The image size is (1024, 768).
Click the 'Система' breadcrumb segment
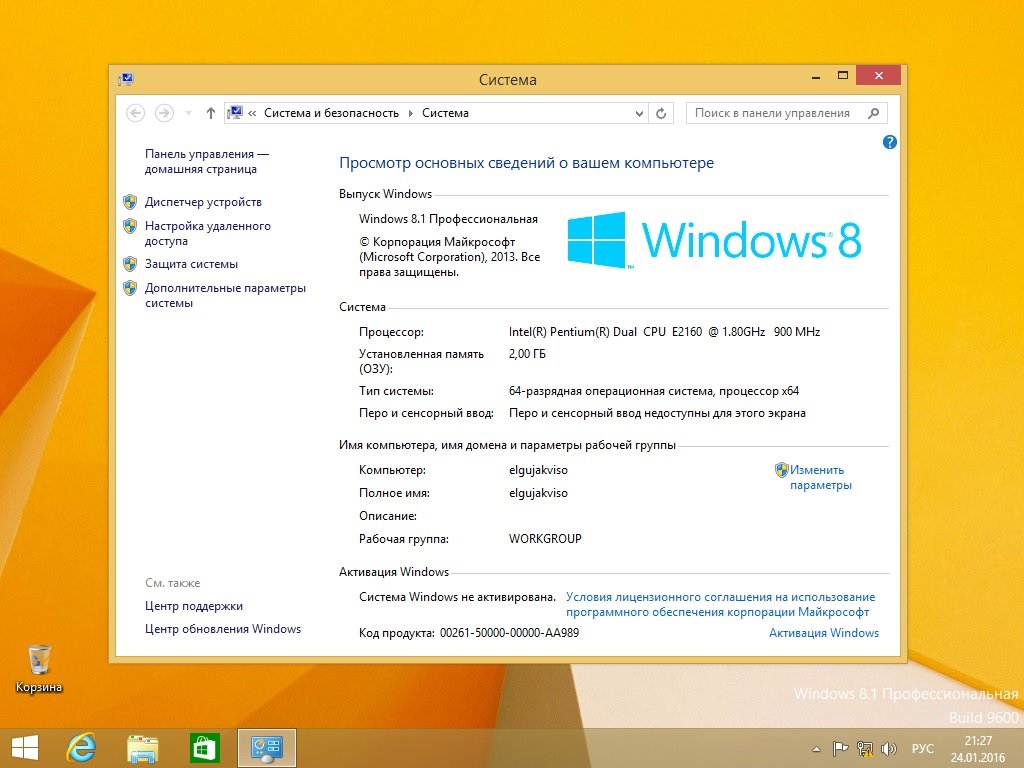[445, 113]
